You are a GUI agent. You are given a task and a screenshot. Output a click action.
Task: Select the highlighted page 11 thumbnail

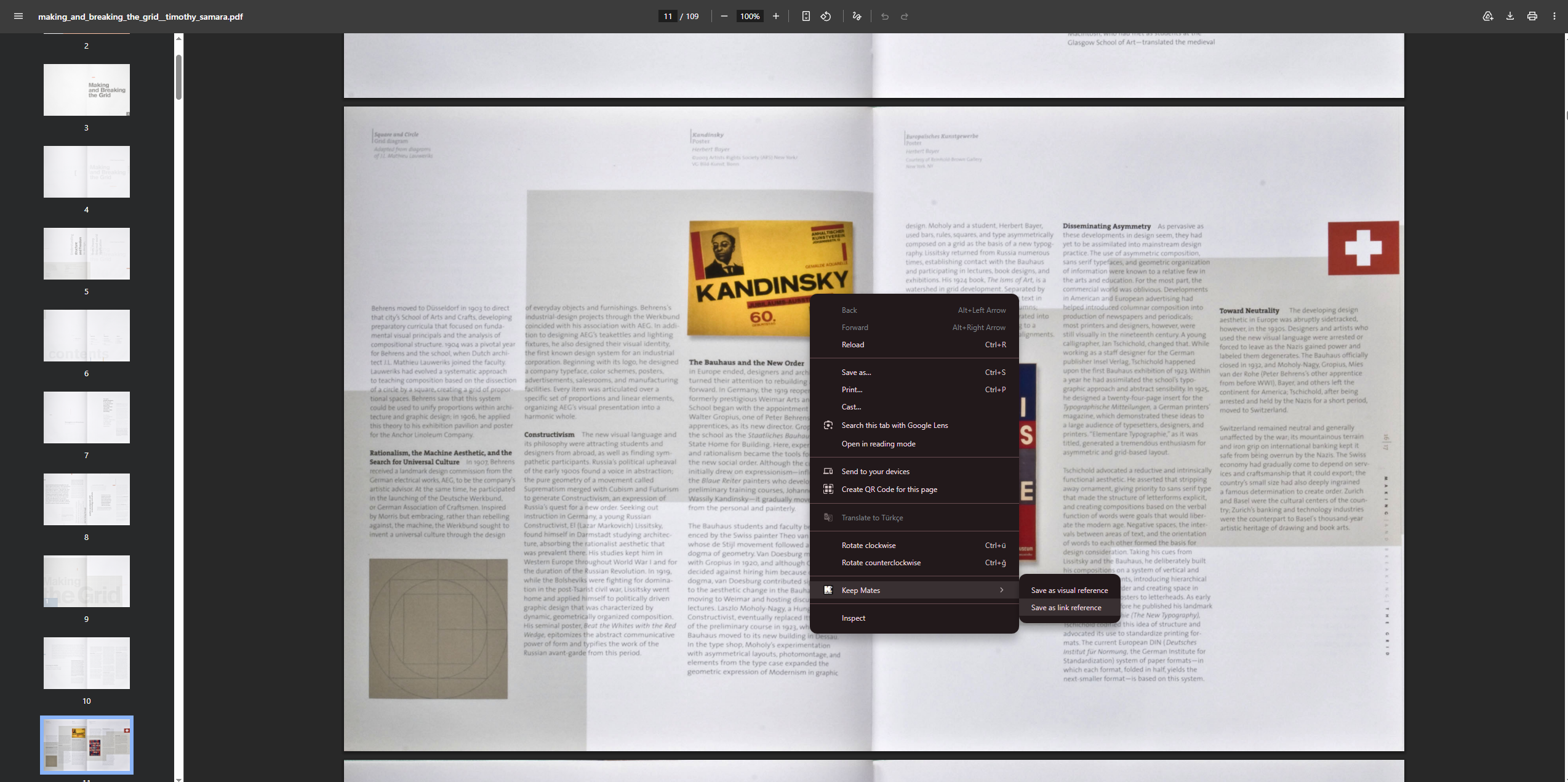(x=87, y=745)
